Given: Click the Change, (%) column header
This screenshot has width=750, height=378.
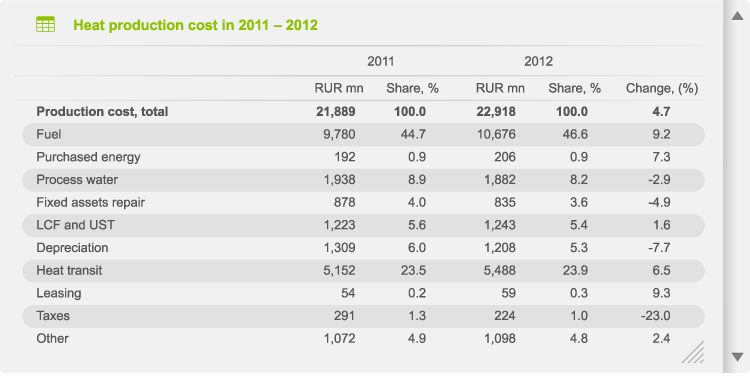Looking at the screenshot, I should coord(662,89).
